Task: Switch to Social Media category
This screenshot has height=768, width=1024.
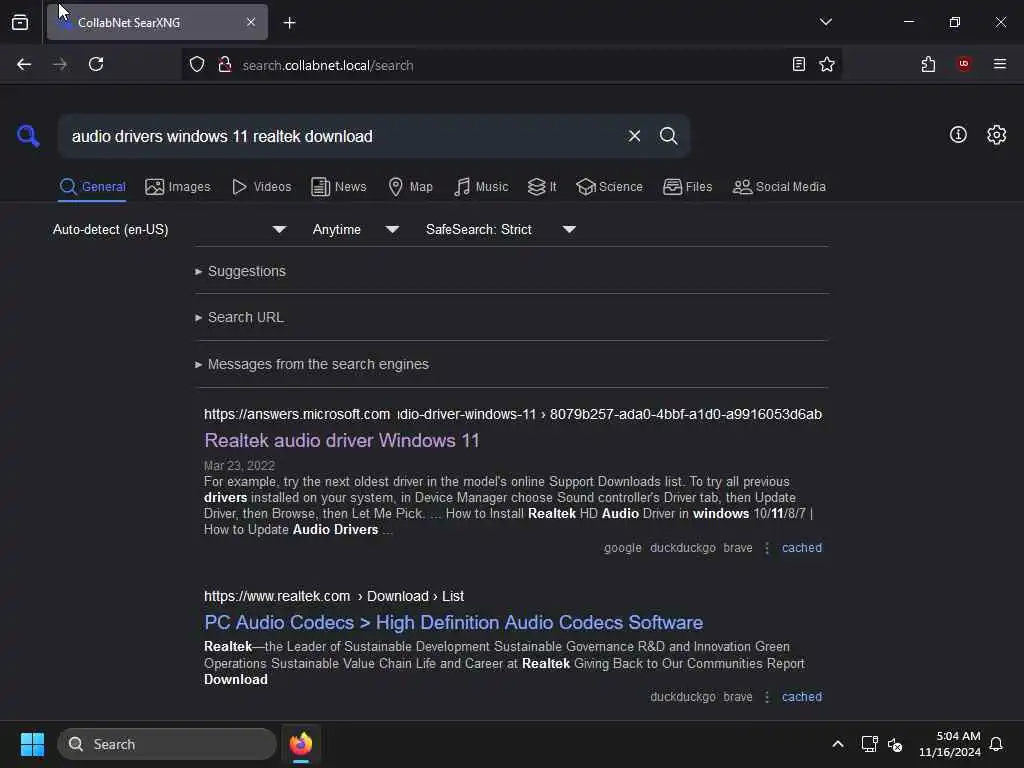Action: [779, 187]
